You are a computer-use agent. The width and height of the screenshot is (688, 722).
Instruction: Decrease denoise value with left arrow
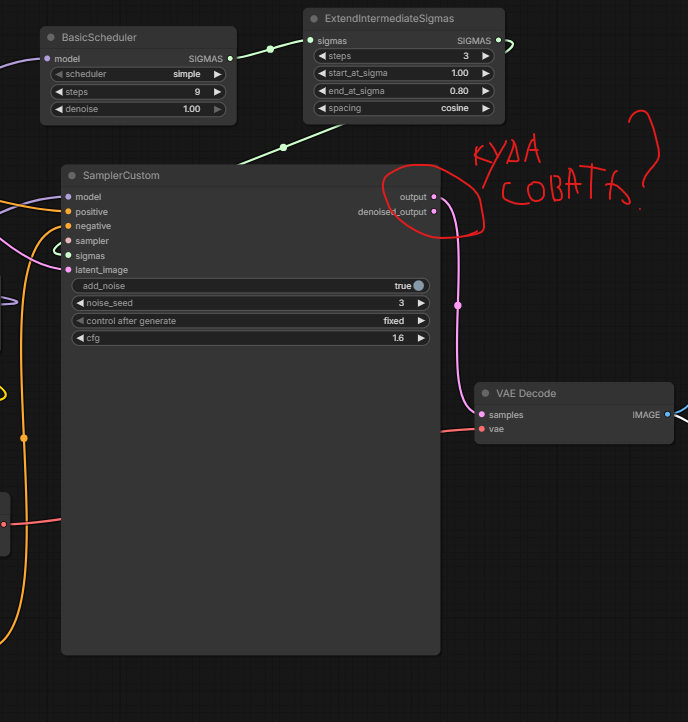58,109
